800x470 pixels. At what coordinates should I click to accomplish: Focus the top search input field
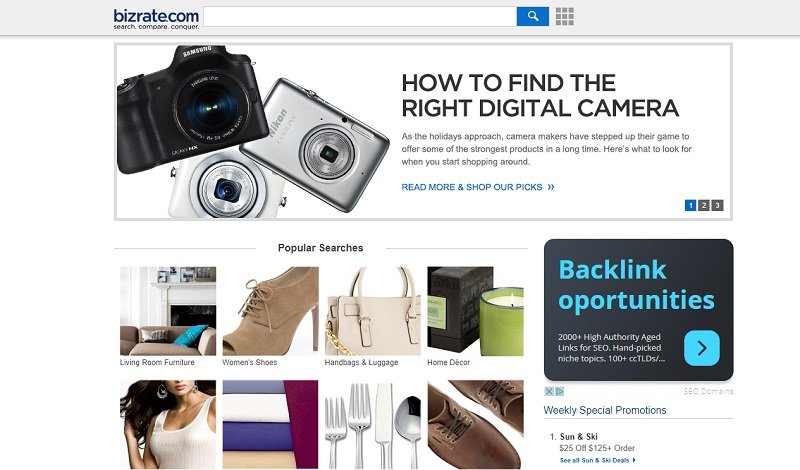tap(360, 16)
